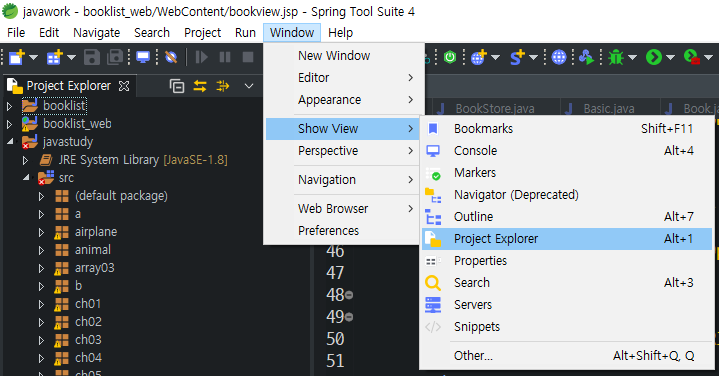Viewport: 719px width, 376px height.
Task: Toggle Link with Editor in Project Explorer
Action: click(200, 86)
